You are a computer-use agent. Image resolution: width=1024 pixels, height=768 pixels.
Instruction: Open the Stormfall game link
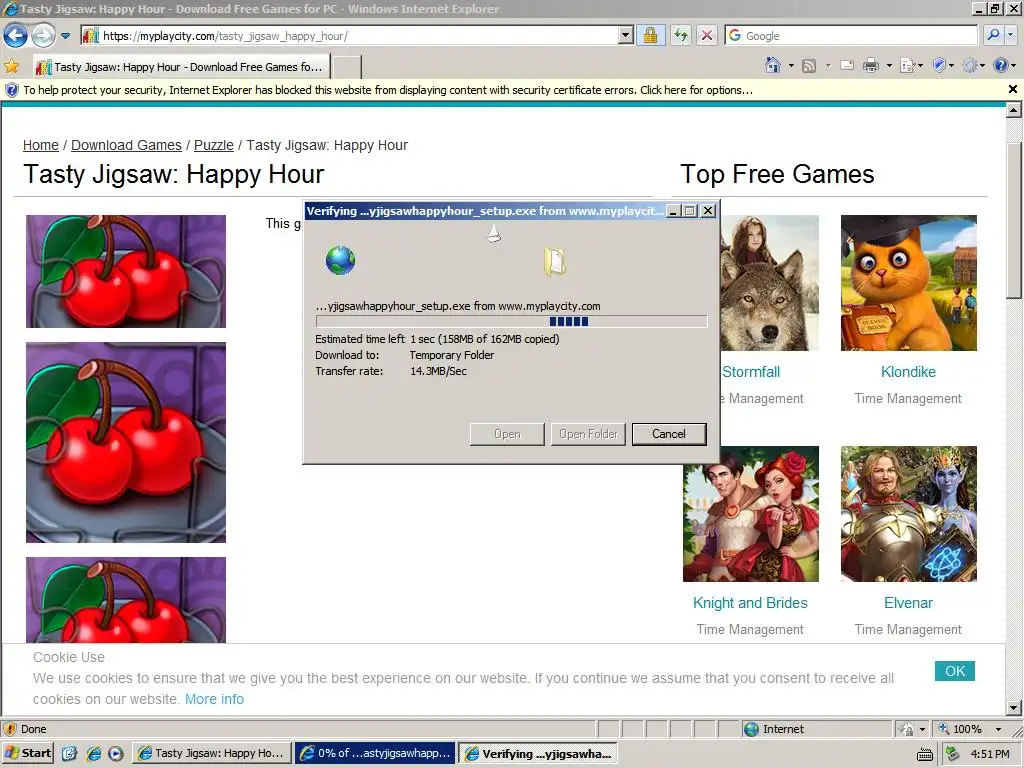(x=751, y=372)
